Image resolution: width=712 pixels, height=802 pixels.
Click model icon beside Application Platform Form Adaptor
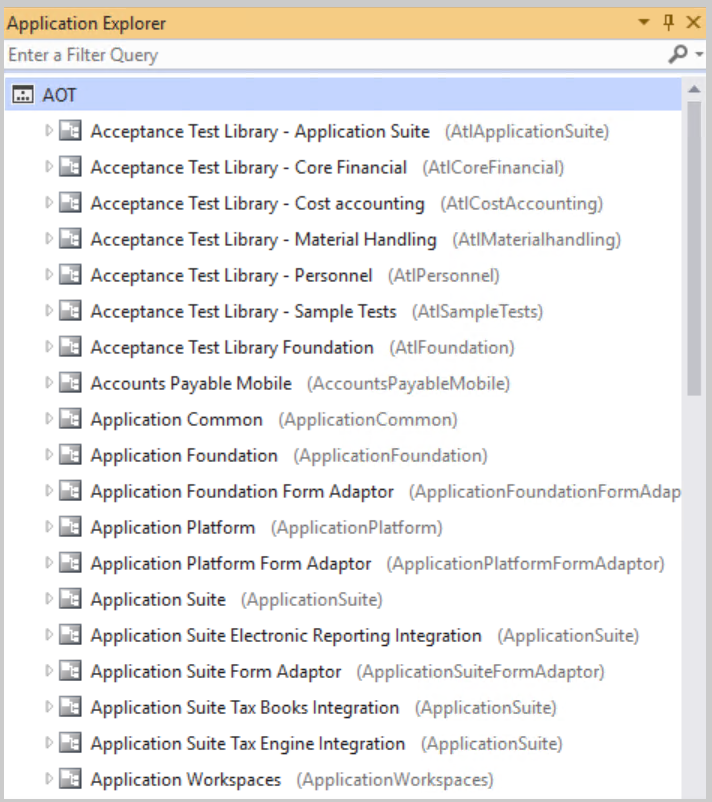pyautogui.click(x=70, y=563)
